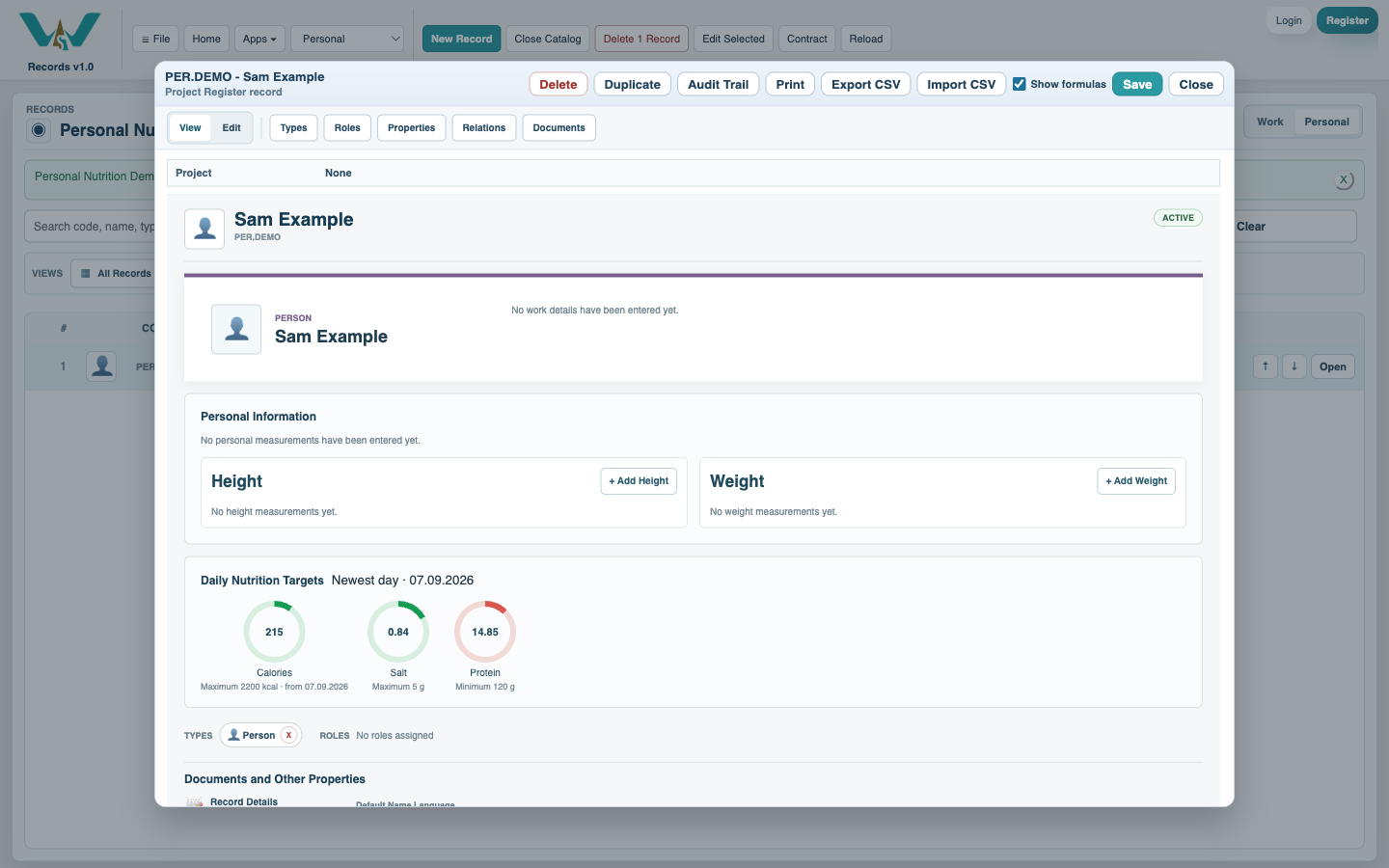Viewport: 1389px width, 868px height.
Task: Switch to Edit mode
Action: [231, 127]
